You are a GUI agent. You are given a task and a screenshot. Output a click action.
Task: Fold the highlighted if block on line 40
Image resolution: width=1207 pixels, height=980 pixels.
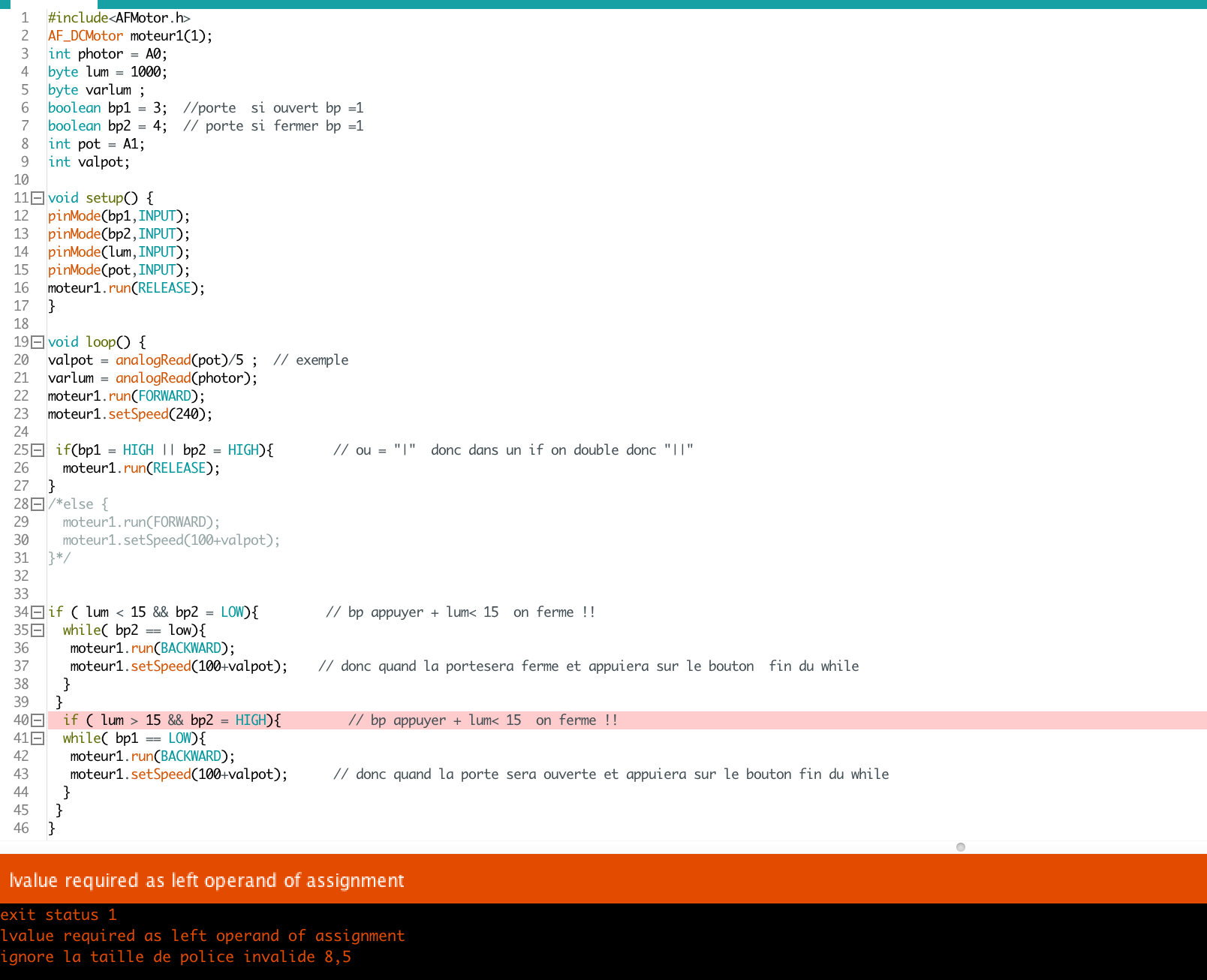[37, 720]
